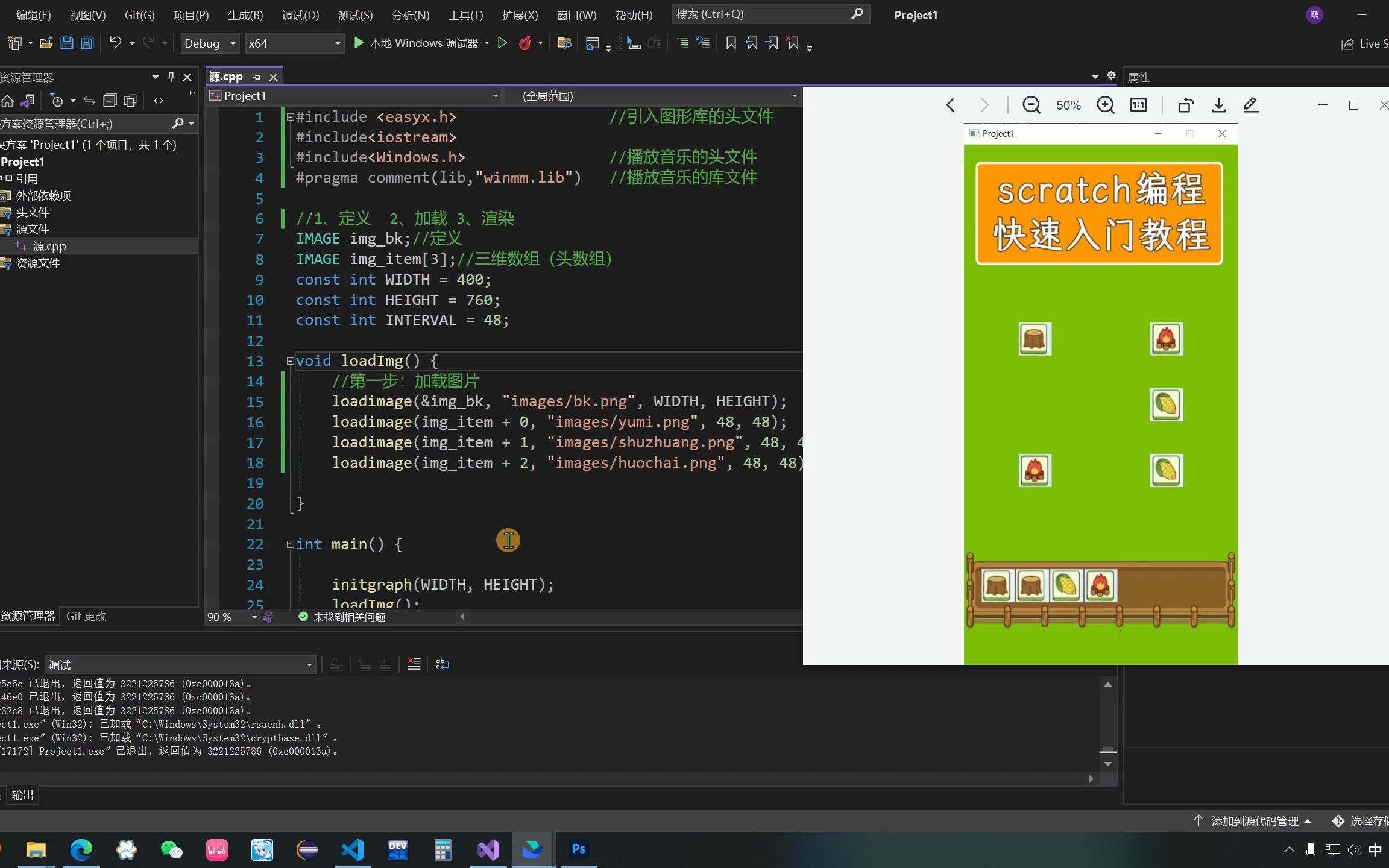Clear all output text icon
The image size is (1389, 868).
414,664
